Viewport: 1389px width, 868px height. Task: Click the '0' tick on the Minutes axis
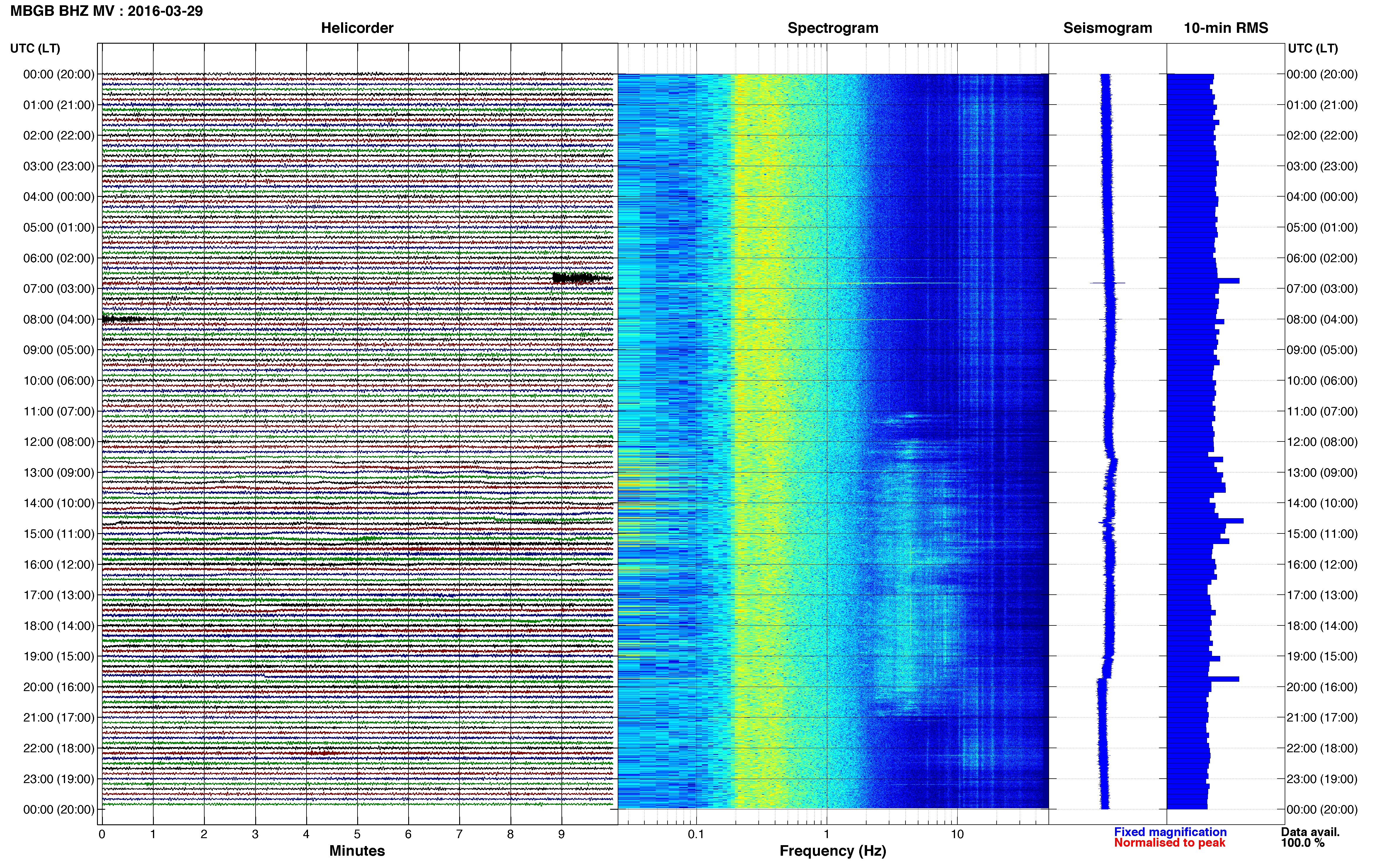pos(102,835)
